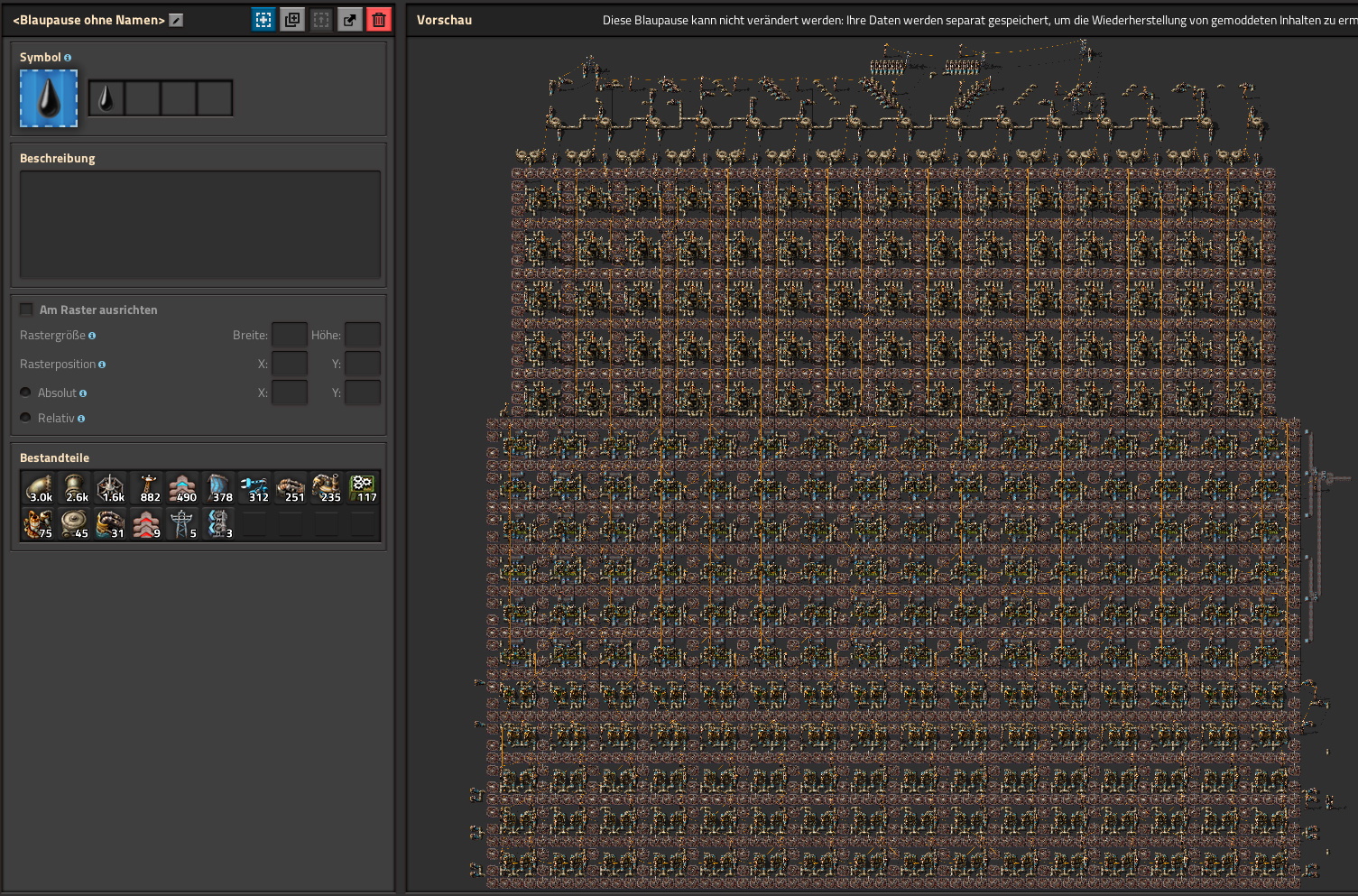Viewport: 1358px width, 896px height.
Task: Click the Breite input field
Action: 289,335
